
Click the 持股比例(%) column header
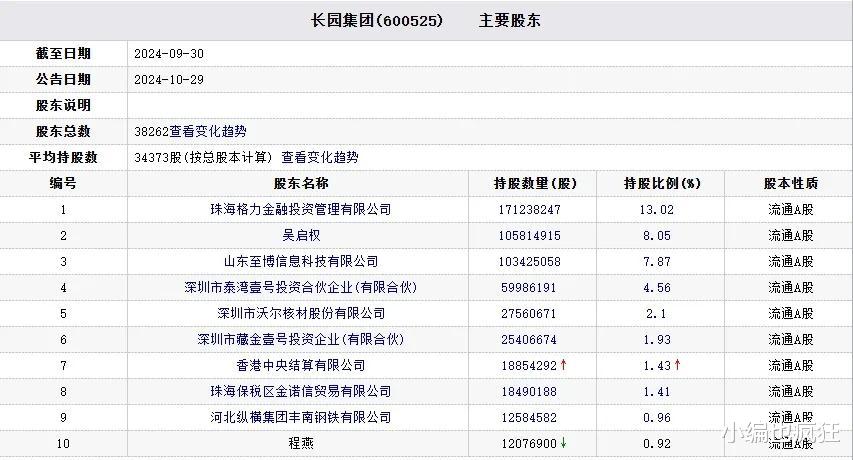pos(662,183)
